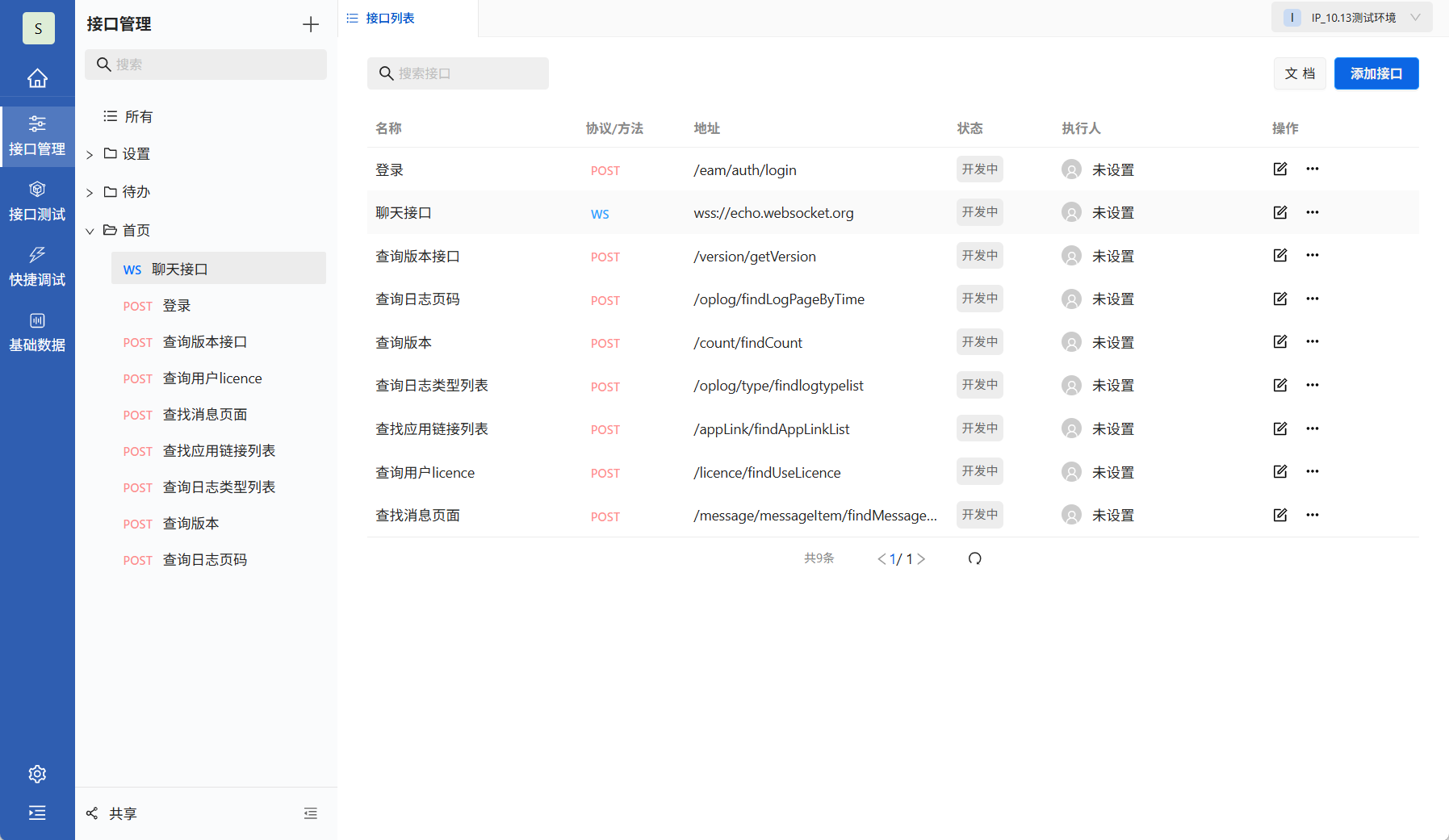The width and height of the screenshot is (1449, 840).
Task: Expand the 设置 folder
Action: coord(90,155)
